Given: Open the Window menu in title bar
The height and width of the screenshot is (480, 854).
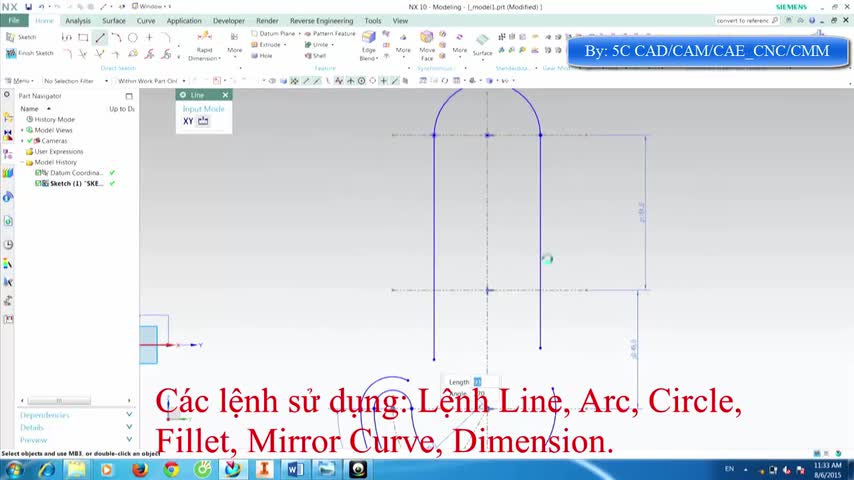Looking at the screenshot, I should [151, 7].
